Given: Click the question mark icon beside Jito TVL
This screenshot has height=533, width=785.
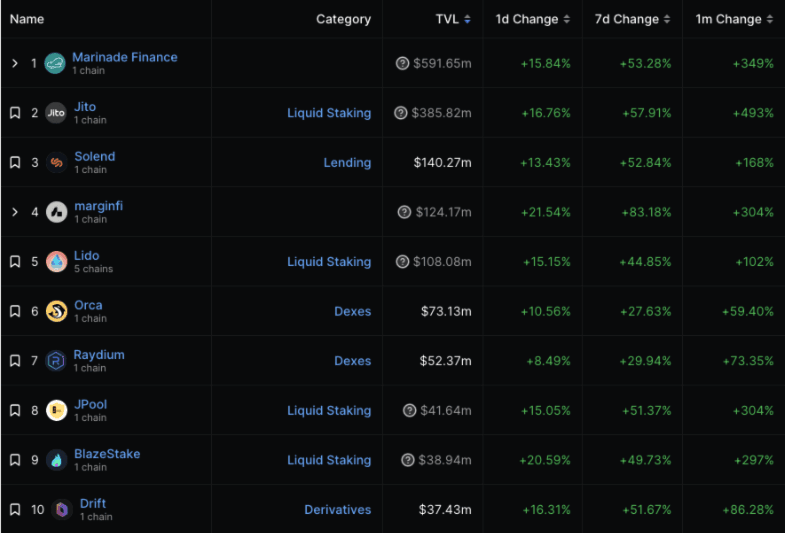Looking at the screenshot, I should tap(401, 113).
